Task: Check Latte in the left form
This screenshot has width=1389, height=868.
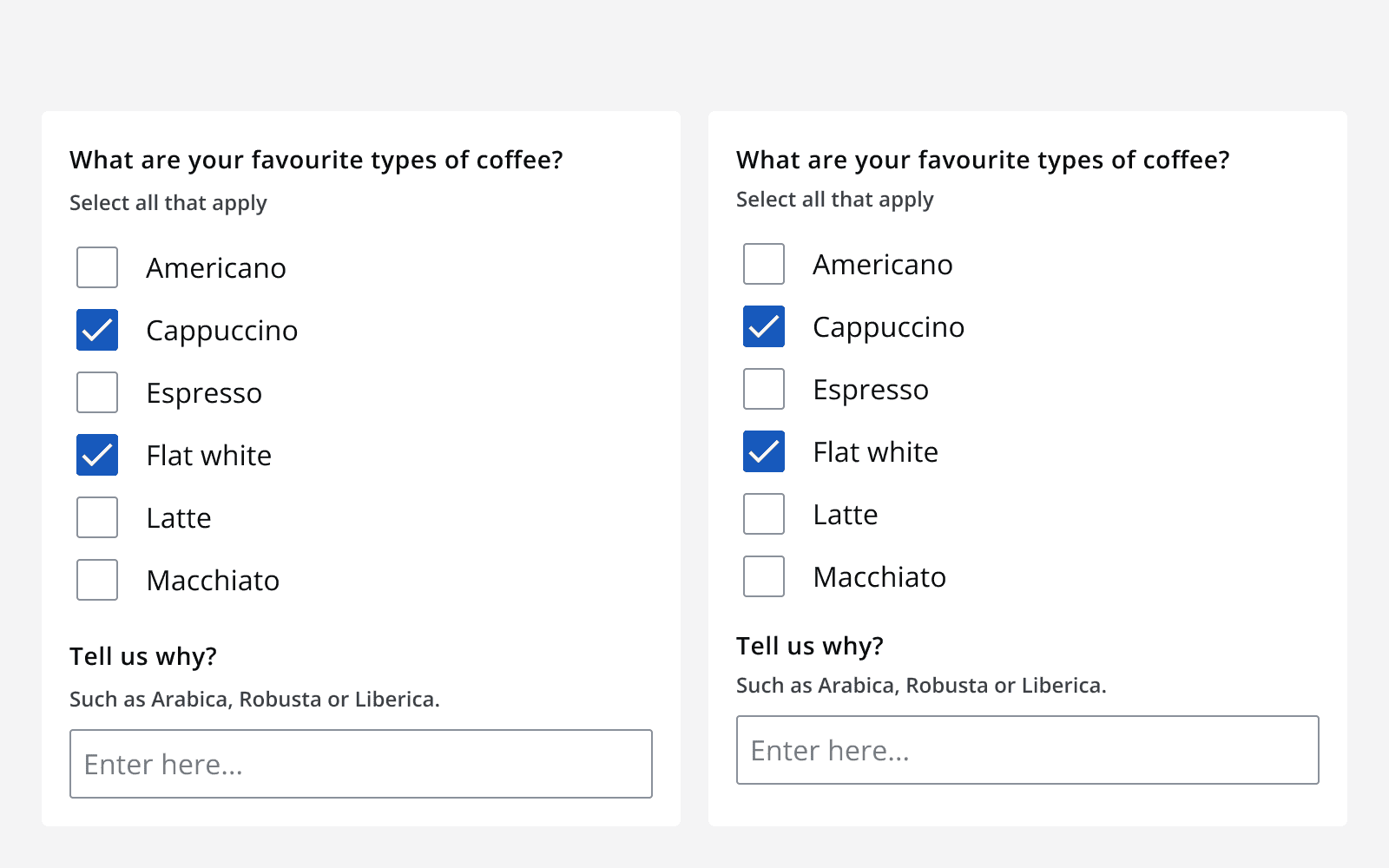Action: coord(96,517)
